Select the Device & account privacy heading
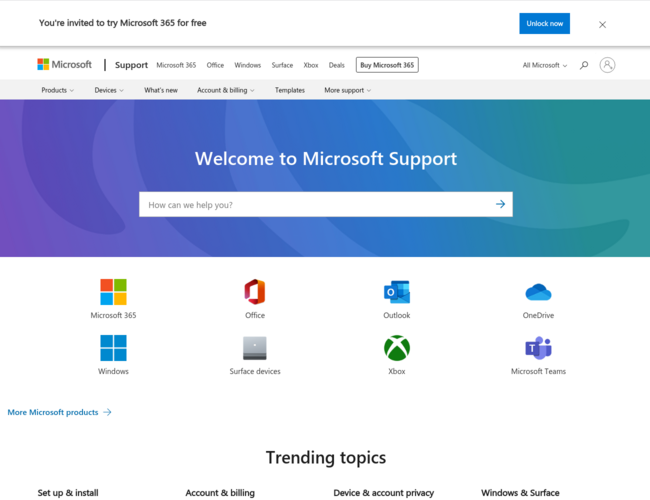650x500 pixels. click(x=383, y=493)
